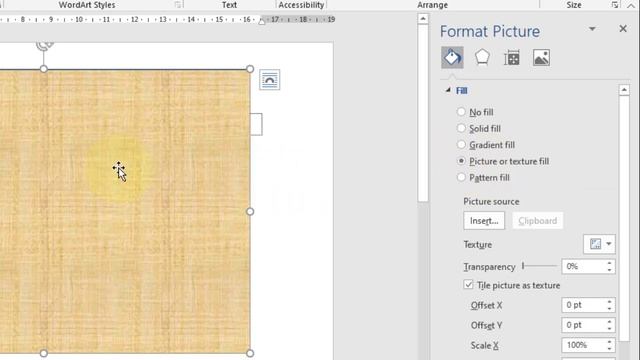This screenshot has height=360, width=640.
Task: Click the bottom-right picture resize handle
Action: click(250, 353)
